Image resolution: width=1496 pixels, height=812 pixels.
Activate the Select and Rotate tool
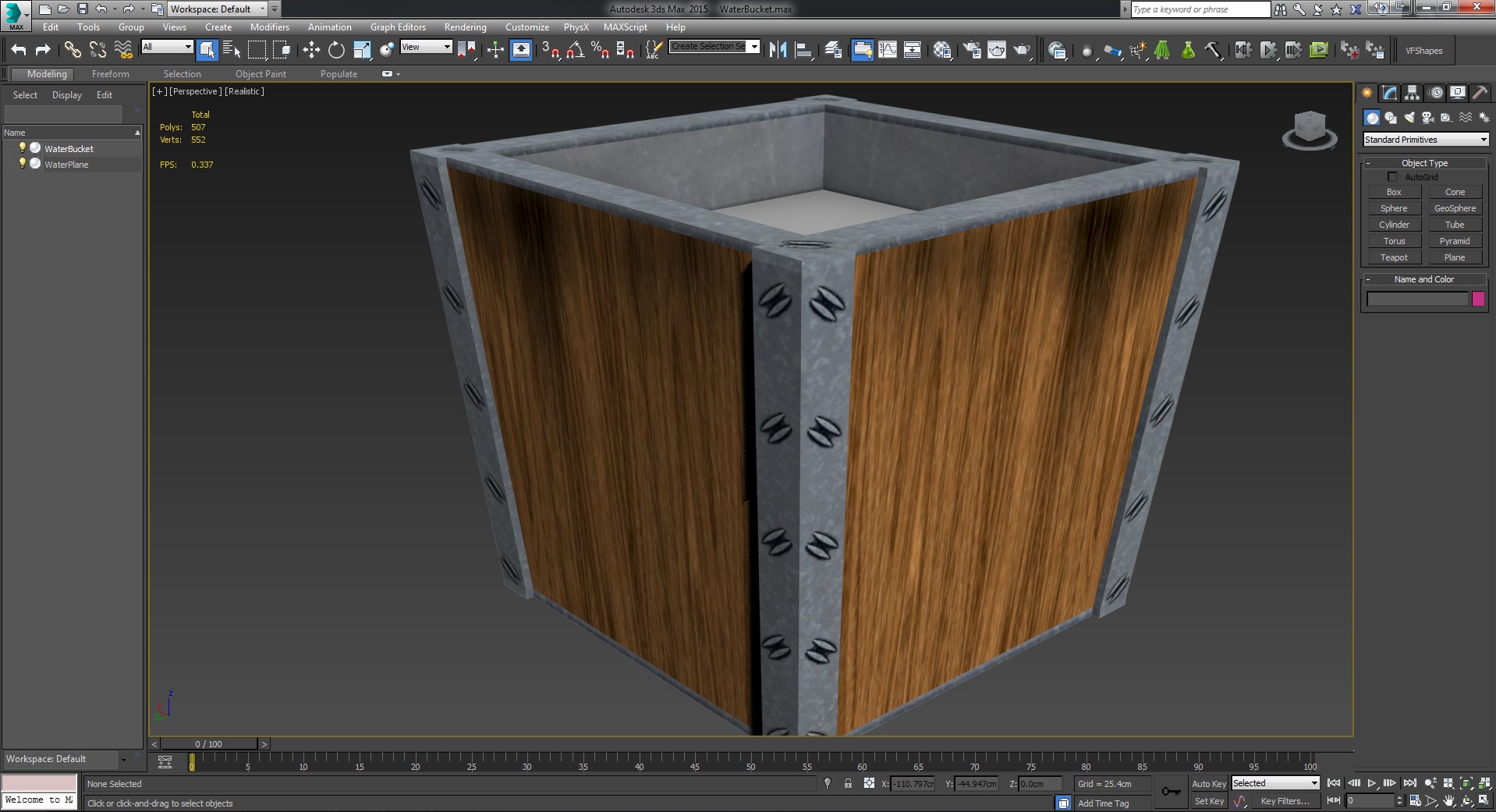coord(336,50)
